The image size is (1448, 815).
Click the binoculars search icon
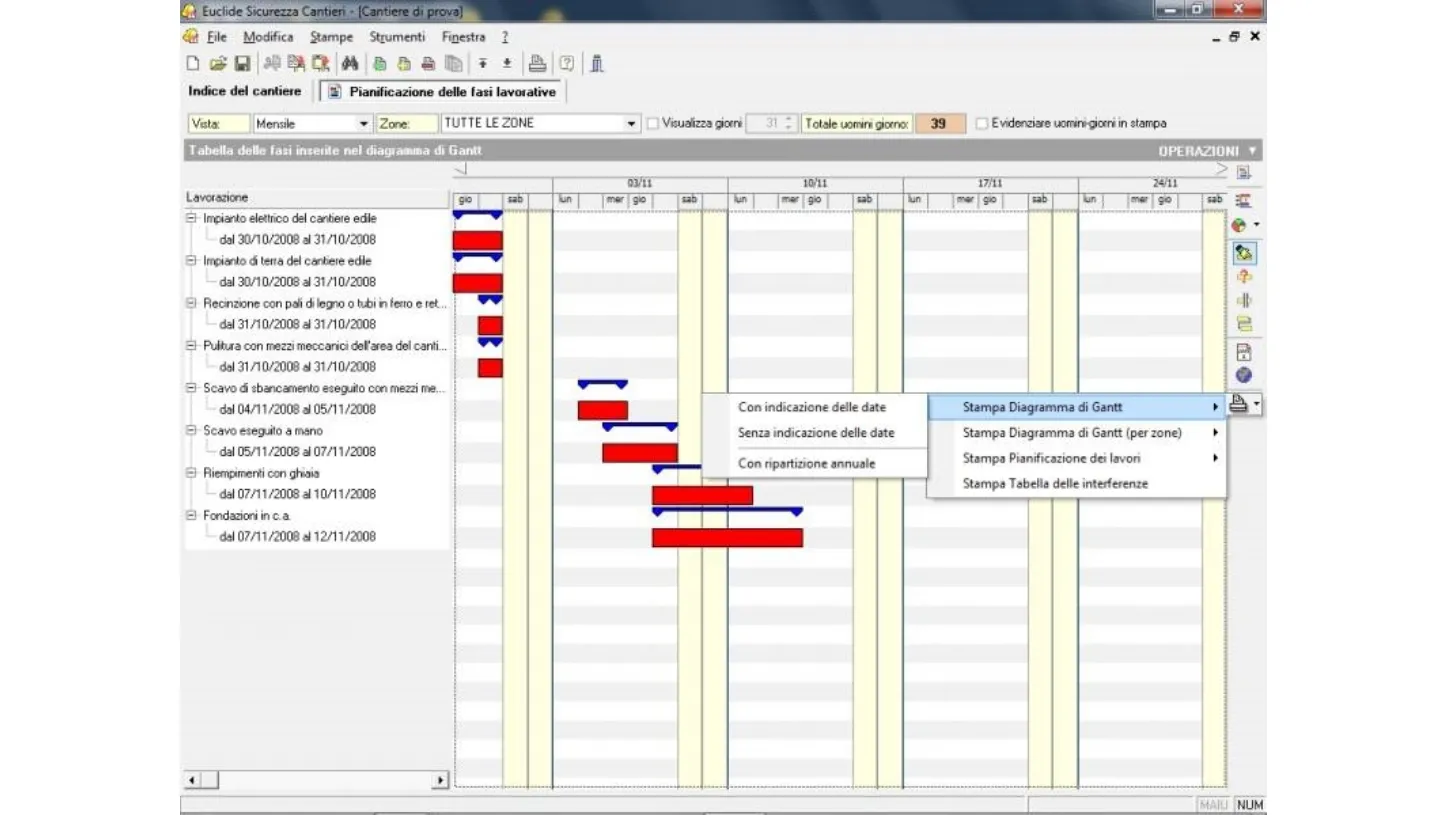coord(349,64)
